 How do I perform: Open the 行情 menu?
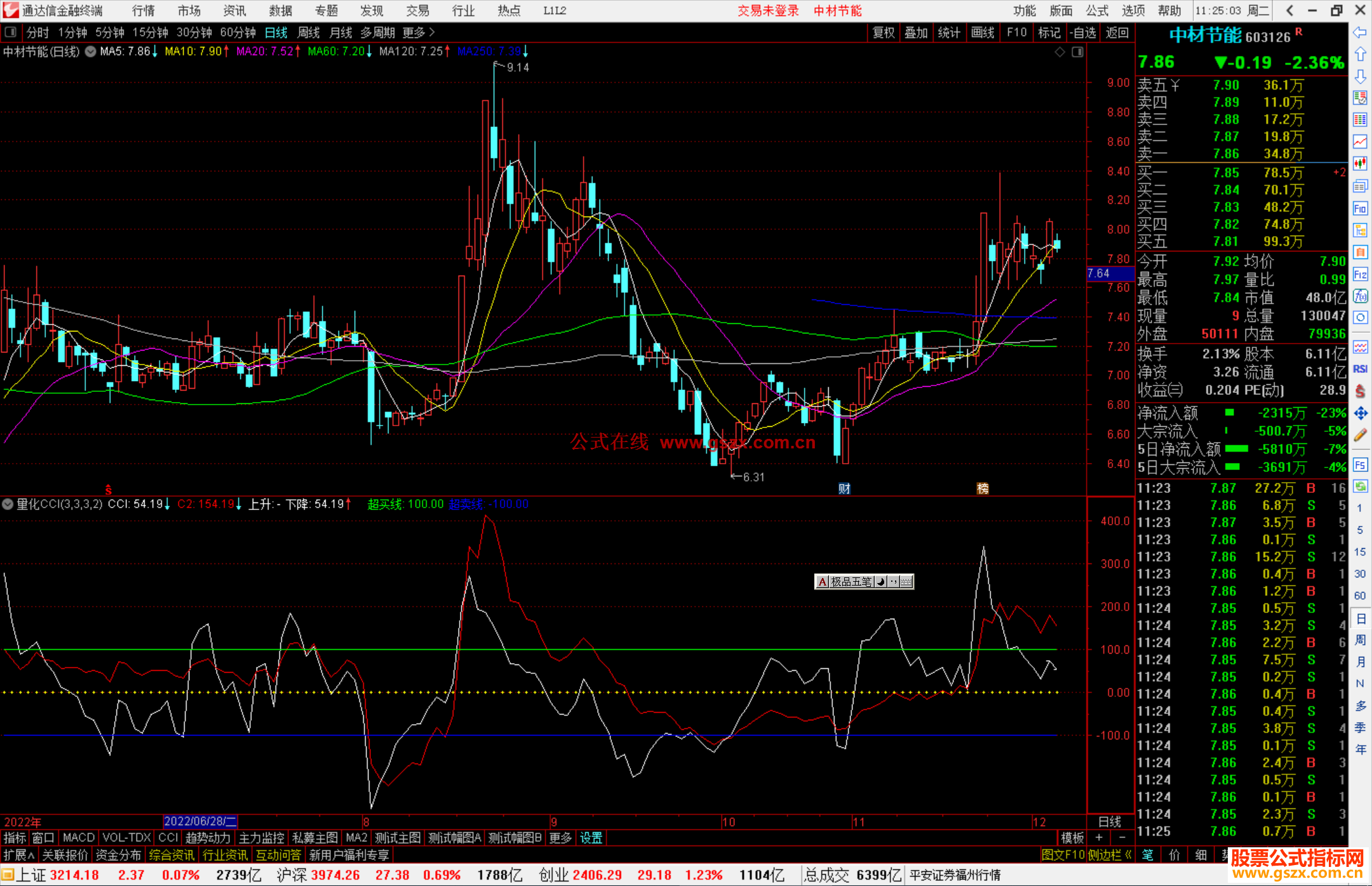click(143, 11)
